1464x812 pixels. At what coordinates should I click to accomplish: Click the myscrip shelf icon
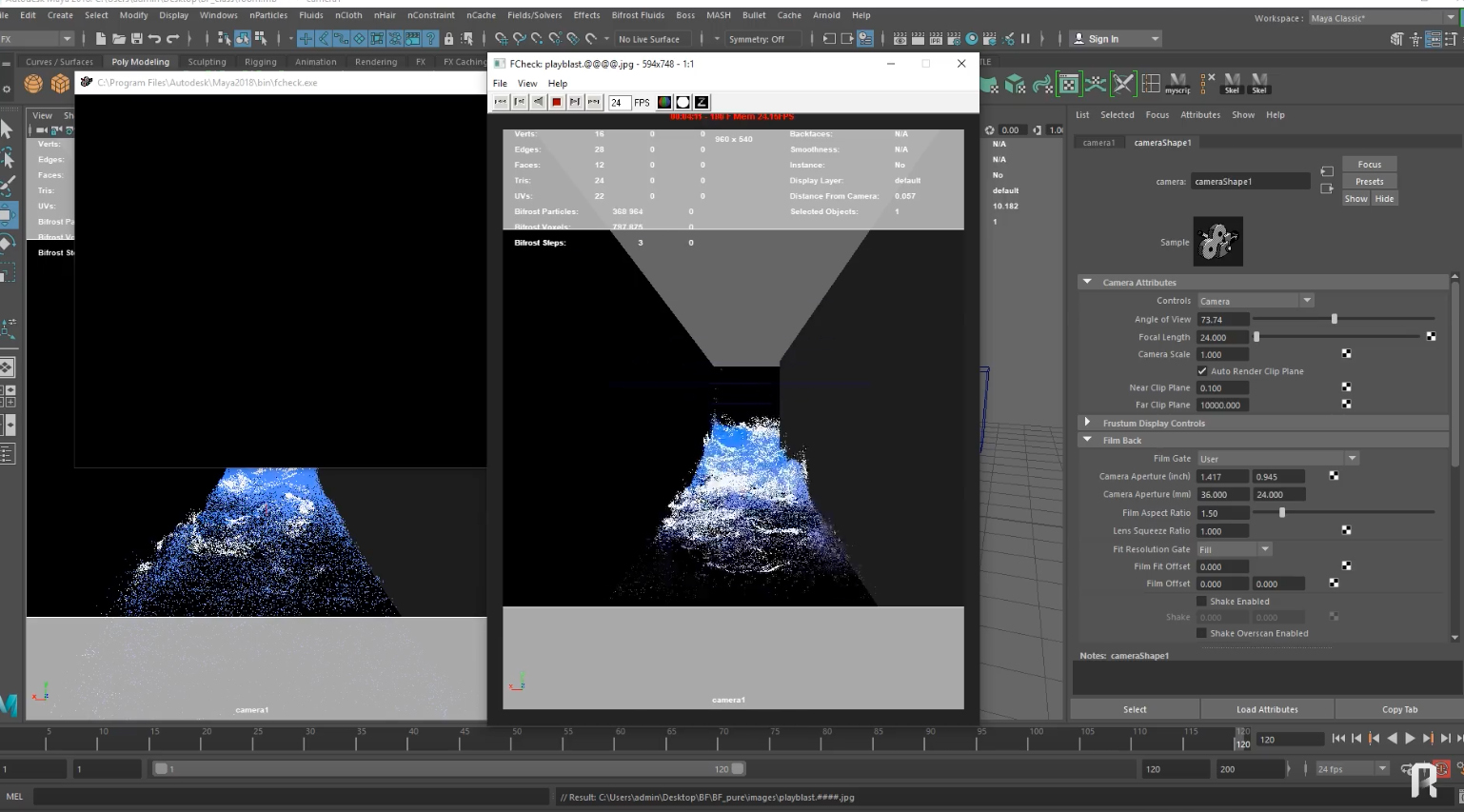(x=1177, y=84)
